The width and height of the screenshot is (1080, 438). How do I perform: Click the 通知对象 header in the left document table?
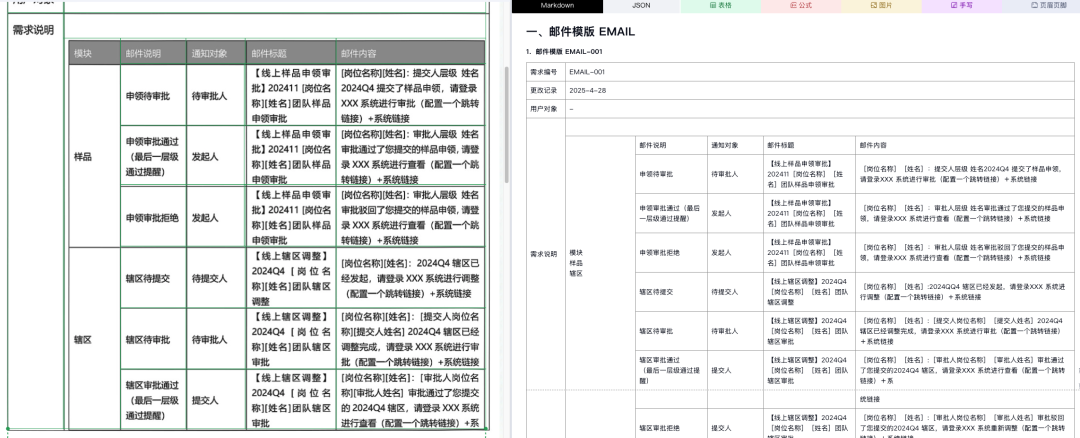[x=216, y=53]
